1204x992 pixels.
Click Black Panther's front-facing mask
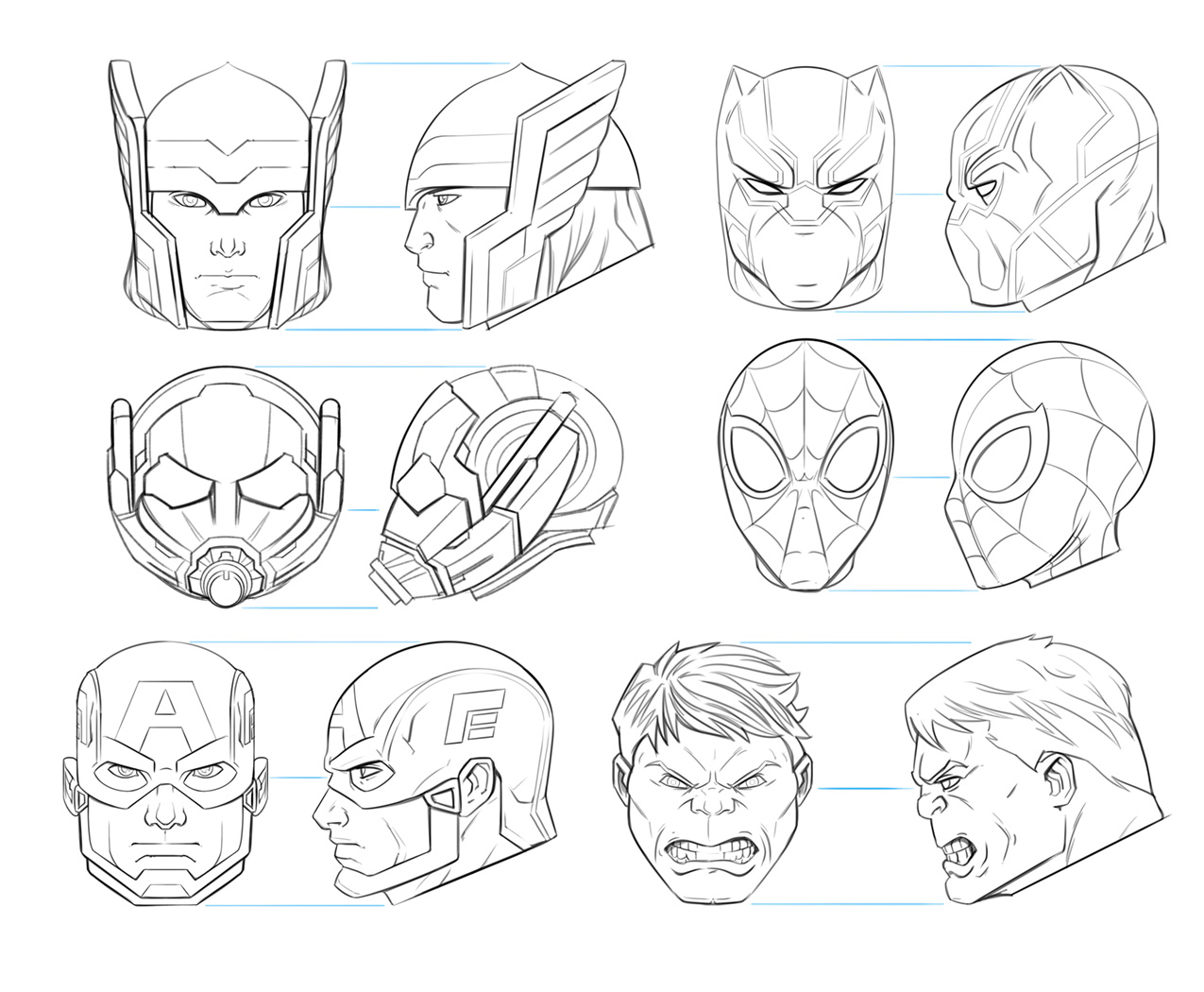point(805,189)
